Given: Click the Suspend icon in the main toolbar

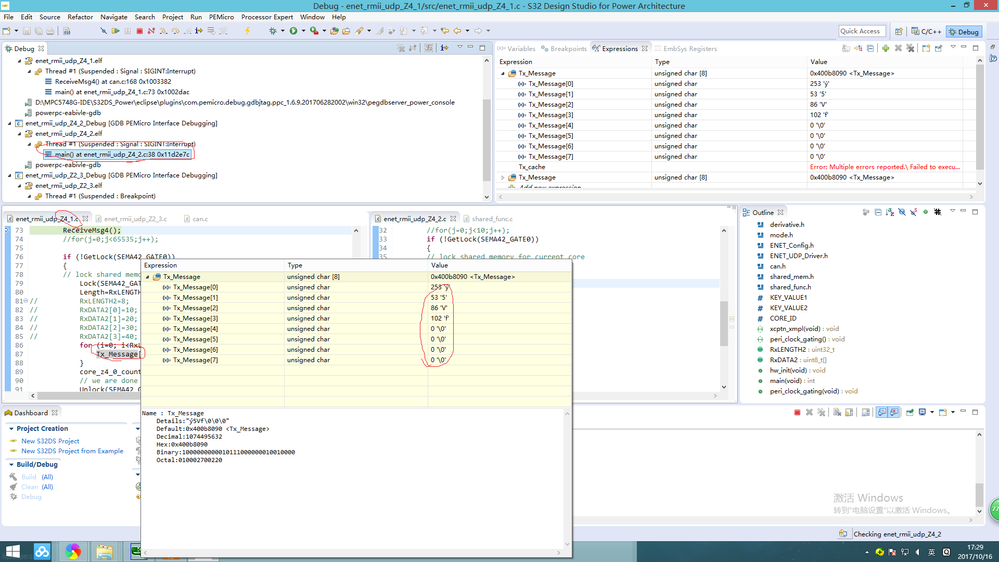Looking at the screenshot, I should pos(127,31).
